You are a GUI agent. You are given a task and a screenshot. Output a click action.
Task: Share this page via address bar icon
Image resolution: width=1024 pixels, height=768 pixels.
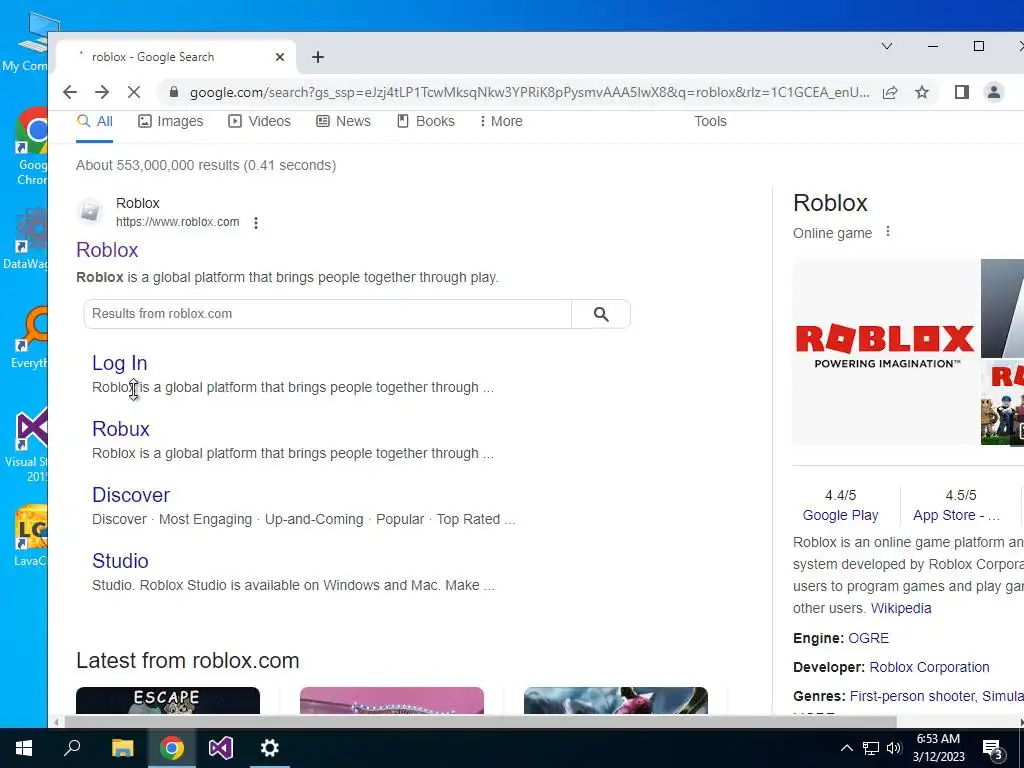(890, 92)
